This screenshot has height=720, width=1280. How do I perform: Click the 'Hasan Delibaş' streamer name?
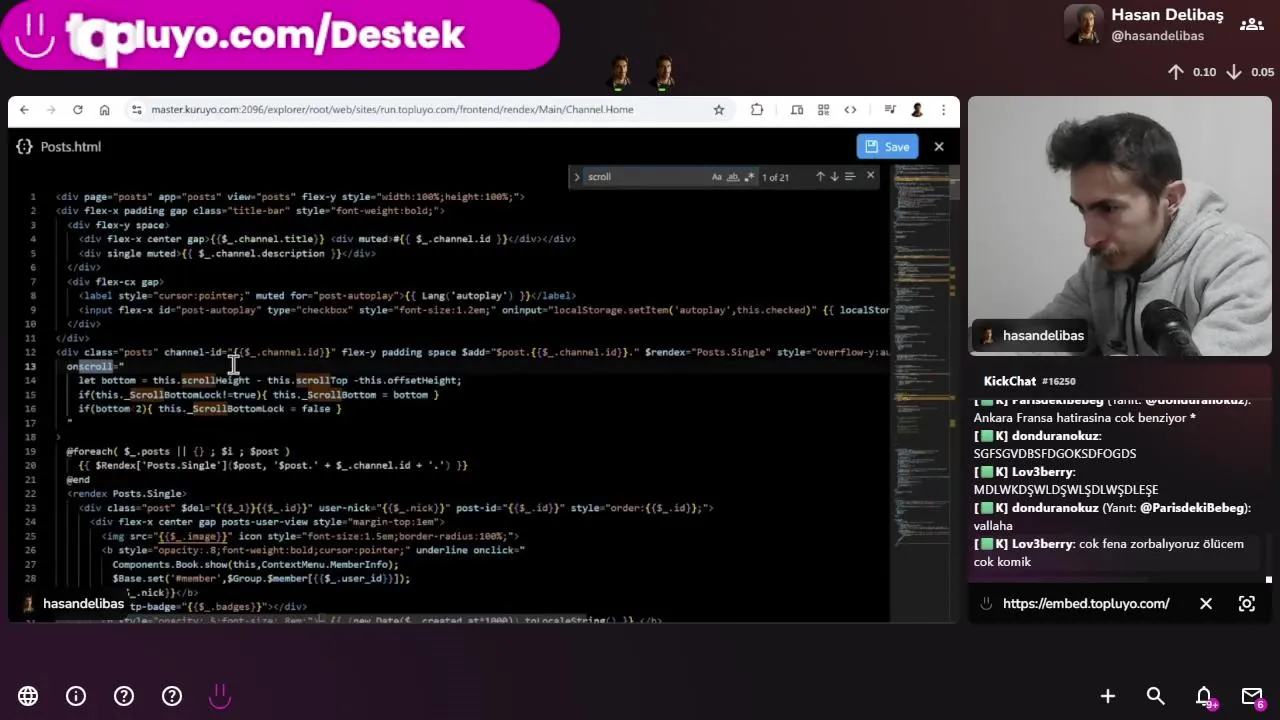coord(1167,15)
